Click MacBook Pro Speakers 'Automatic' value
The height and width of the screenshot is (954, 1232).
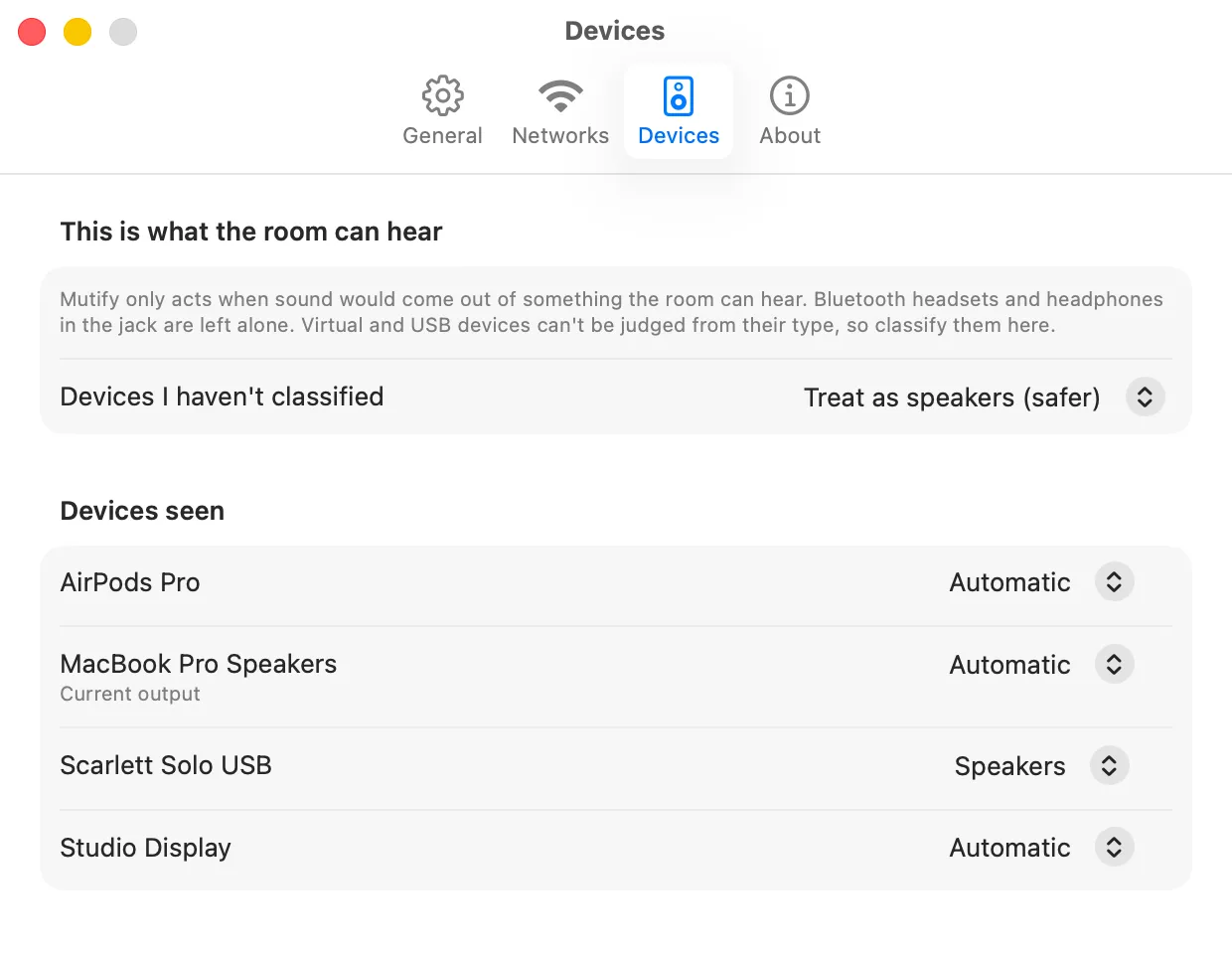tap(1009, 665)
